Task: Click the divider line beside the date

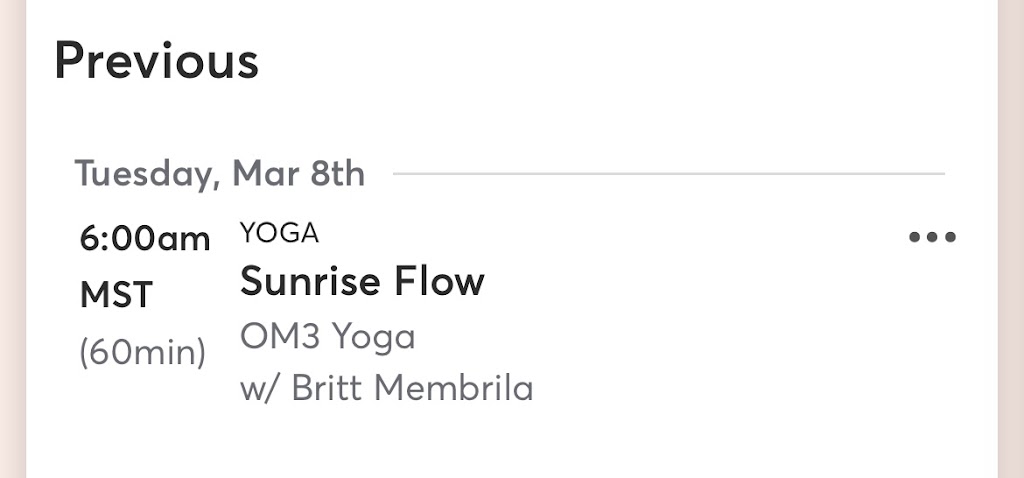Action: [668, 174]
